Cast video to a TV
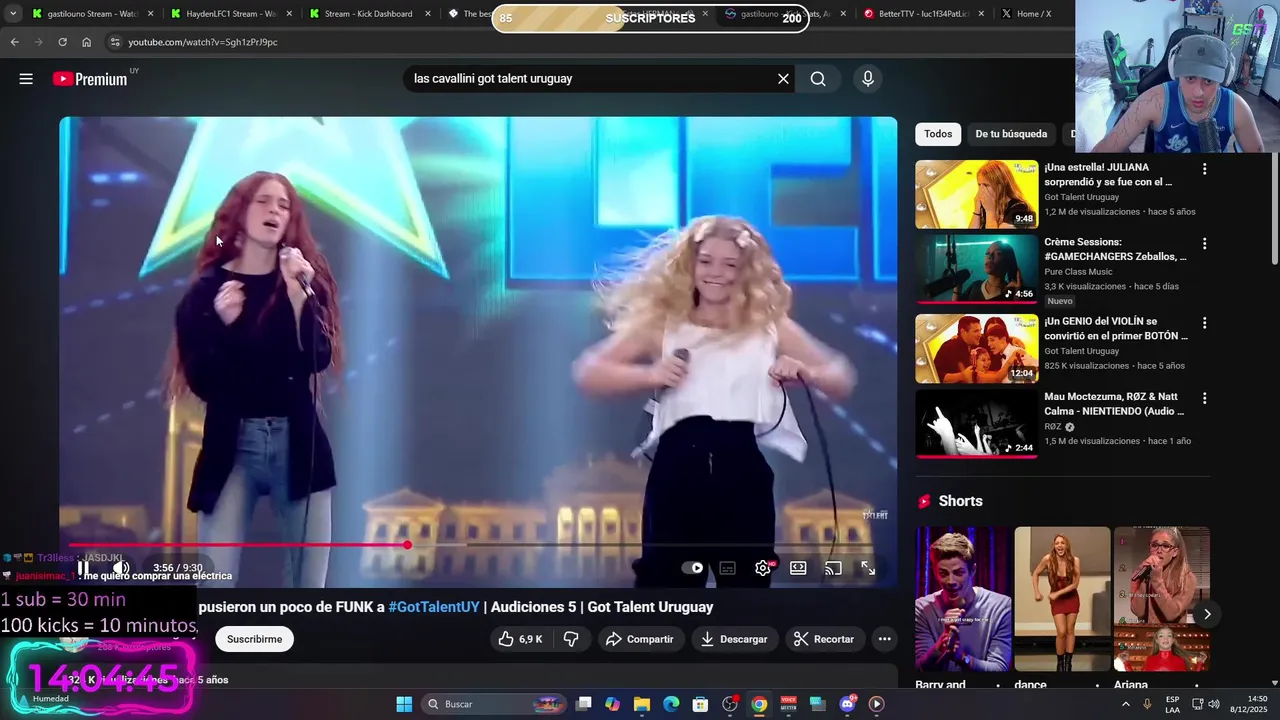The width and height of the screenshot is (1280, 720). [x=833, y=568]
